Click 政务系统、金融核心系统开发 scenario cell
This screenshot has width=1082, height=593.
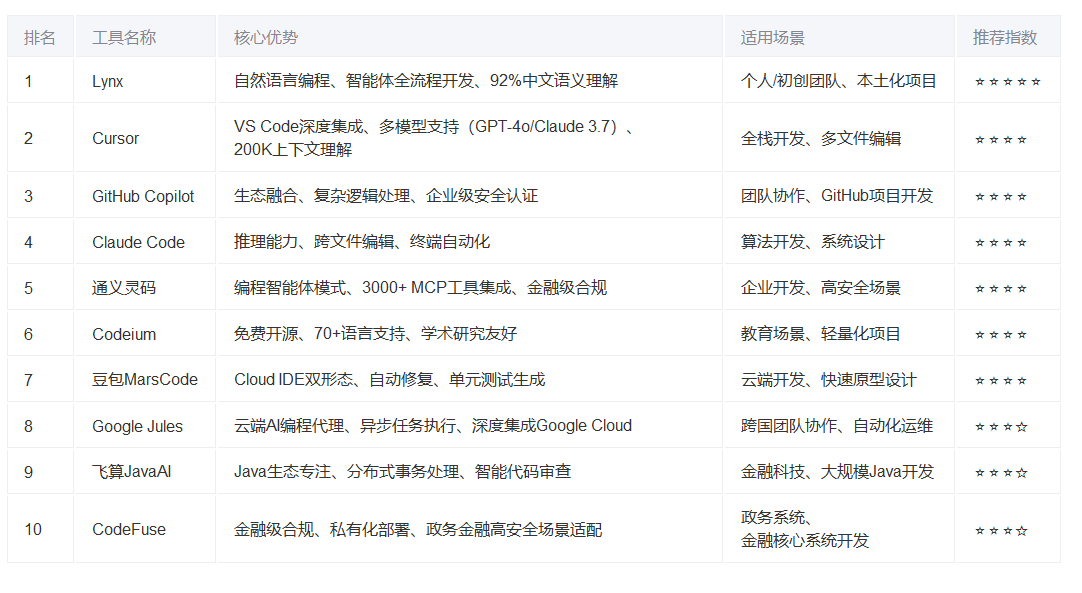[839, 529]
